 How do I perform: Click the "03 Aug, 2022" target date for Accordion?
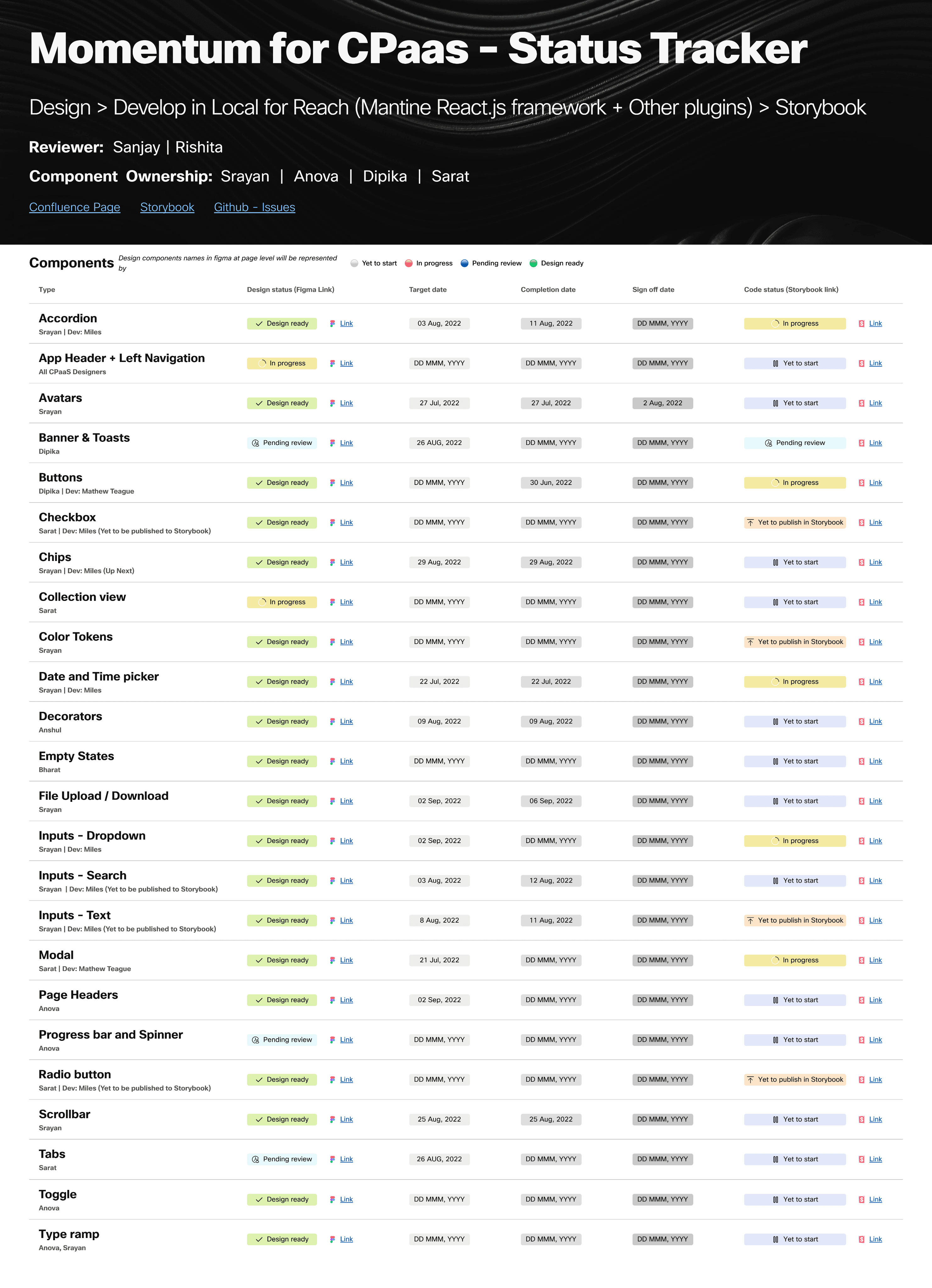(x=439, y=324)
